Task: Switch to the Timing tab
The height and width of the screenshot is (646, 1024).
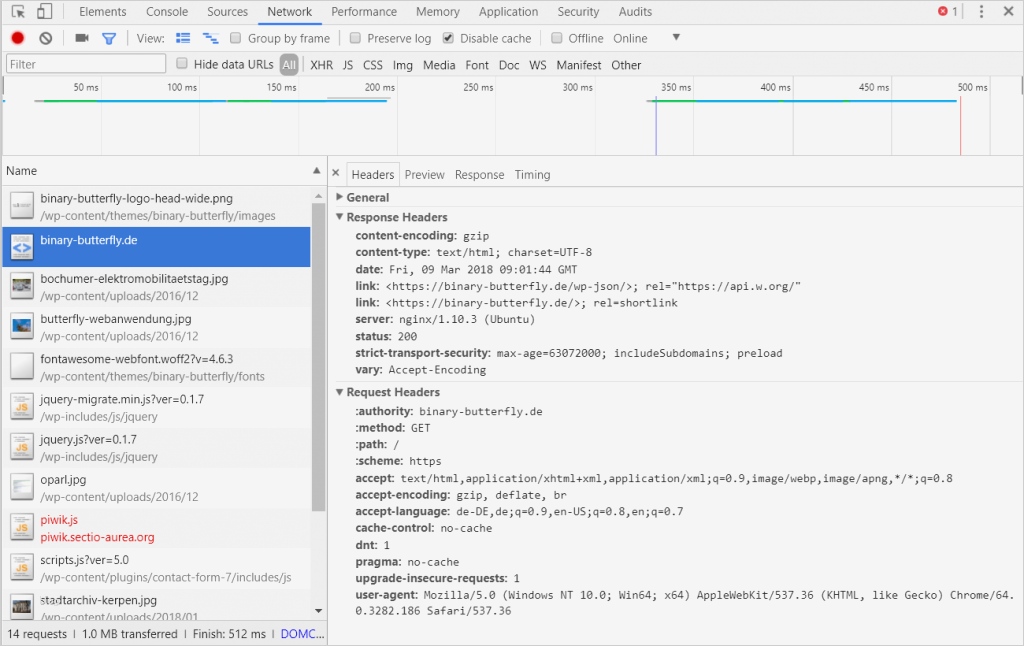Action: (532, 174)
